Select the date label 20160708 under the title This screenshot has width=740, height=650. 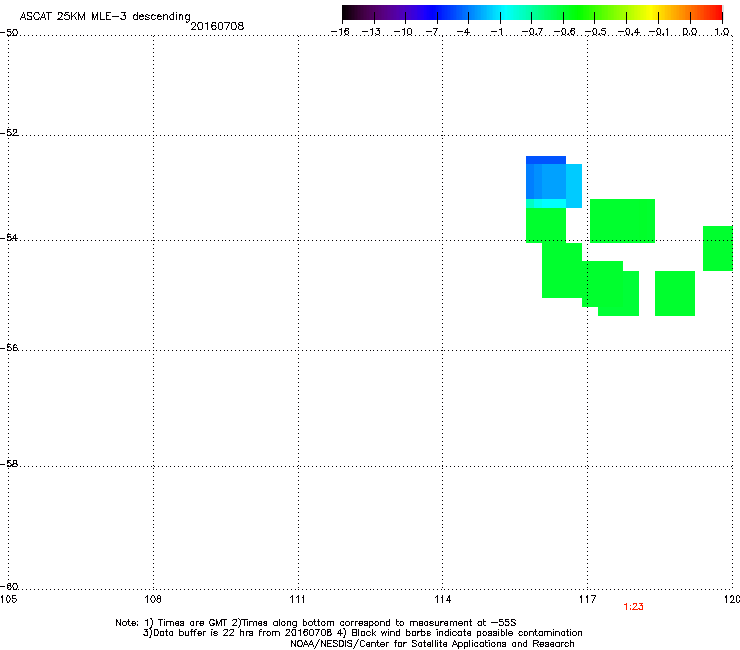click(217, 26)
